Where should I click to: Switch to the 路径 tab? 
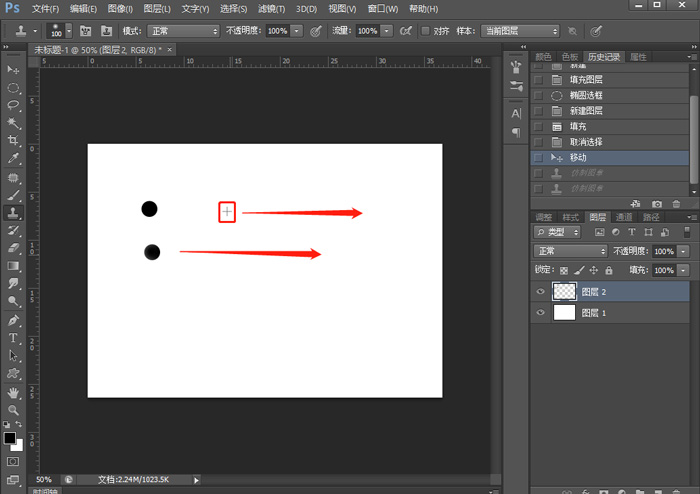coord(650,217)
